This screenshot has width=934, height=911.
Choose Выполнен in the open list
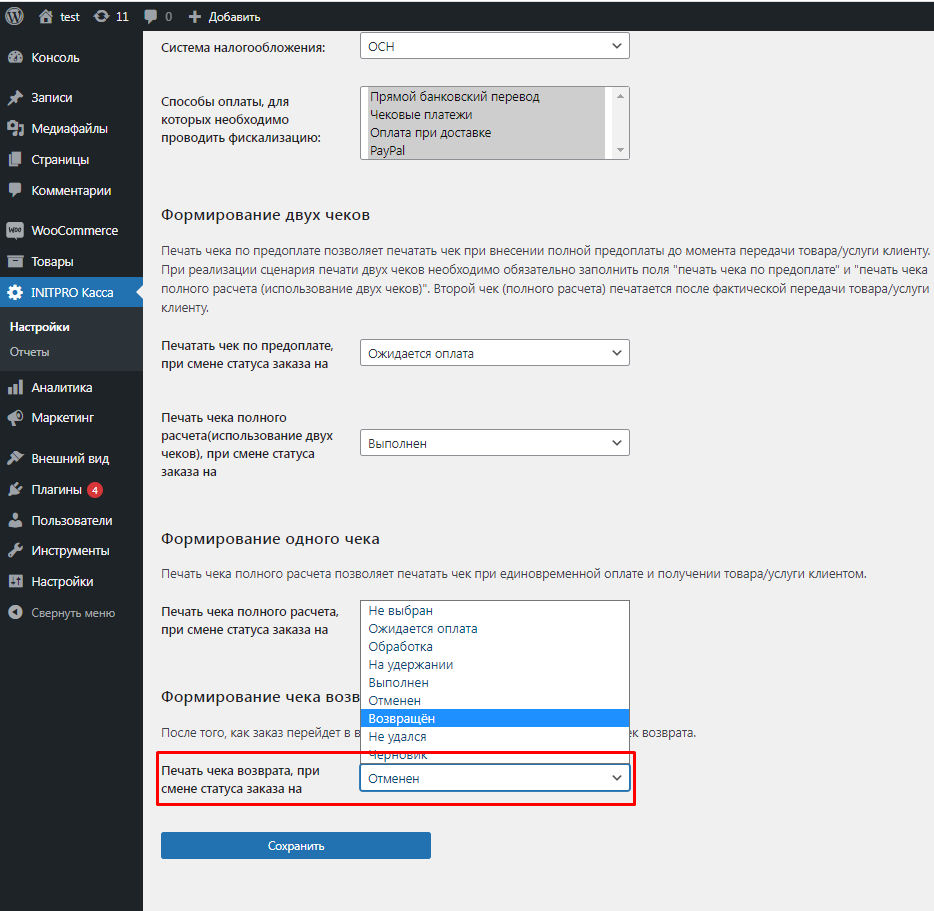[x=494, y=682]
